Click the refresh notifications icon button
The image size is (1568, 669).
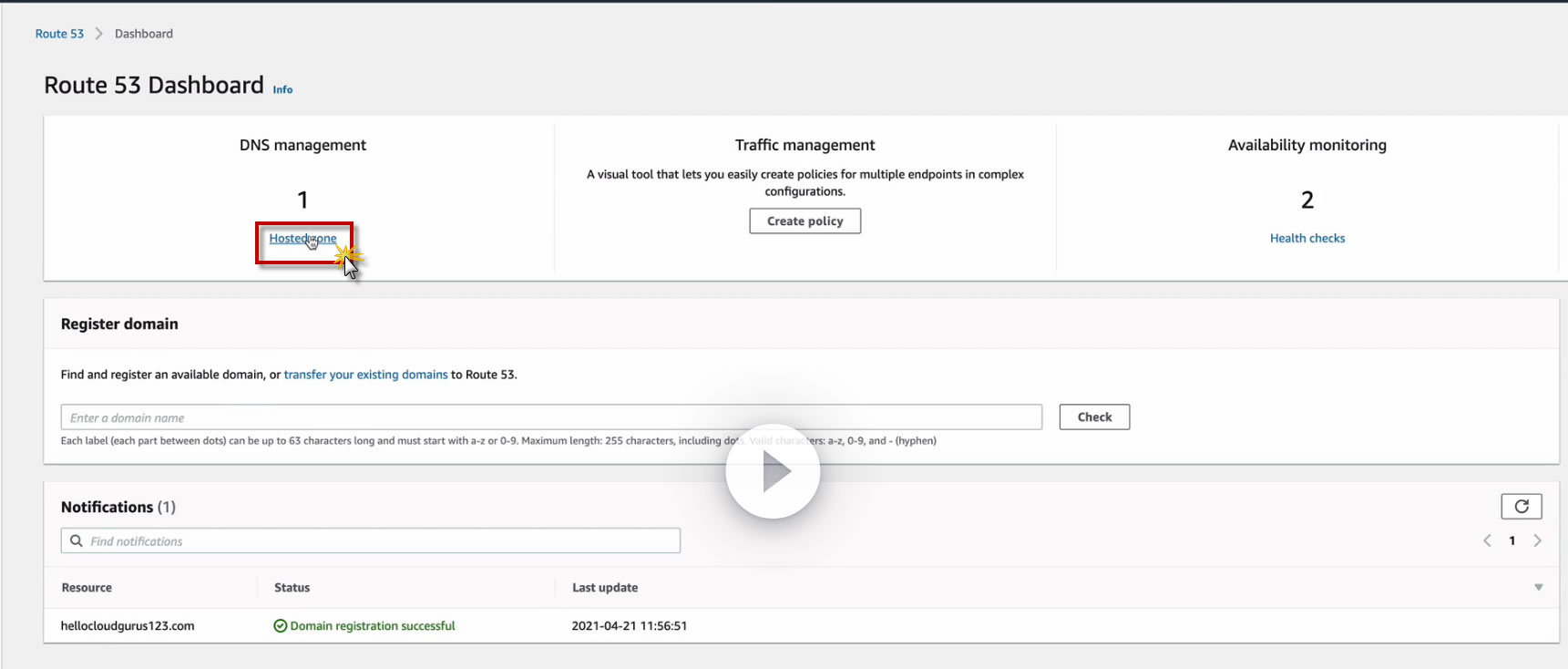(x=1521, y=506)
